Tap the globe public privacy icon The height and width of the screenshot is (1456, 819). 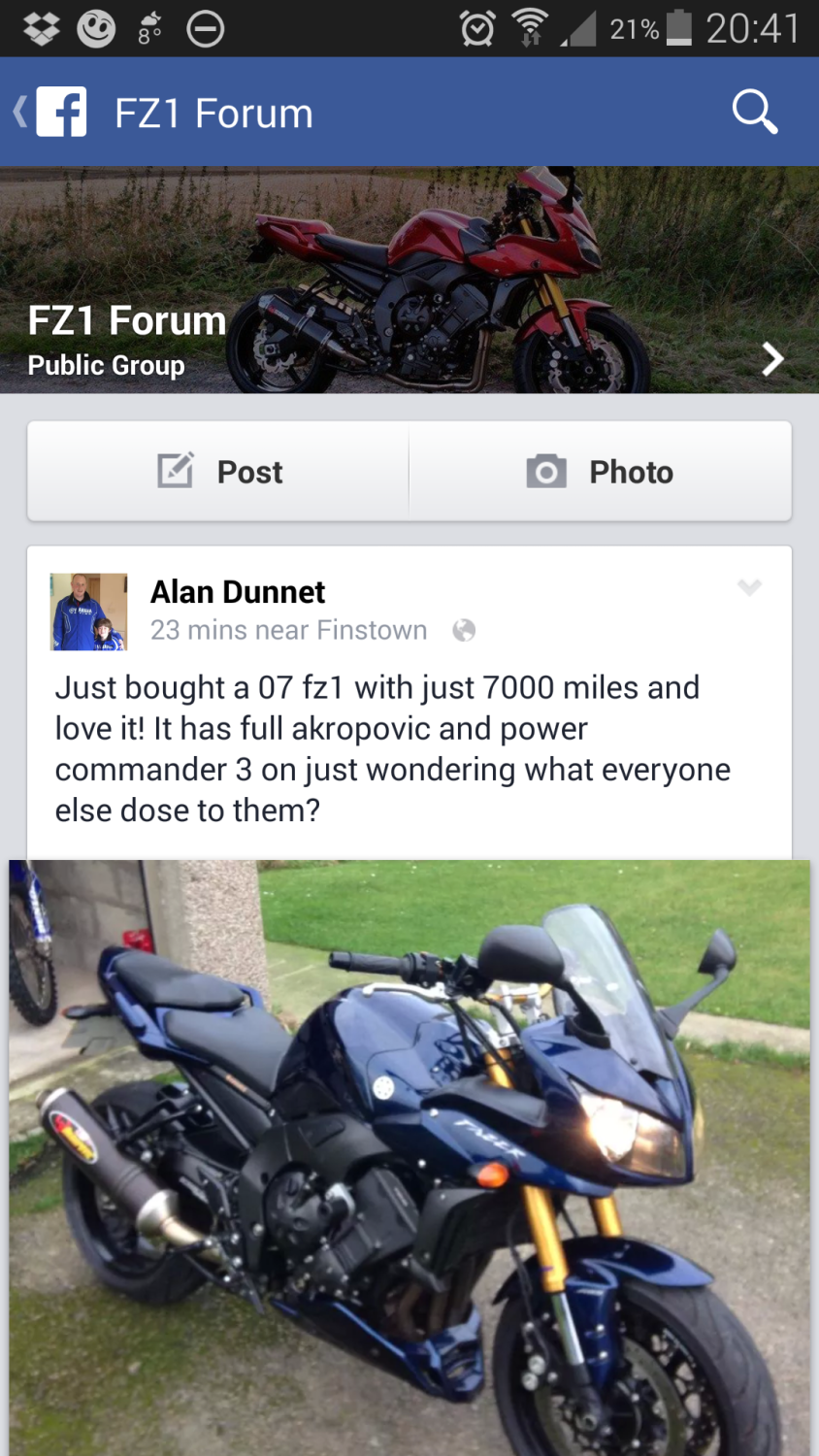point(464,631)
